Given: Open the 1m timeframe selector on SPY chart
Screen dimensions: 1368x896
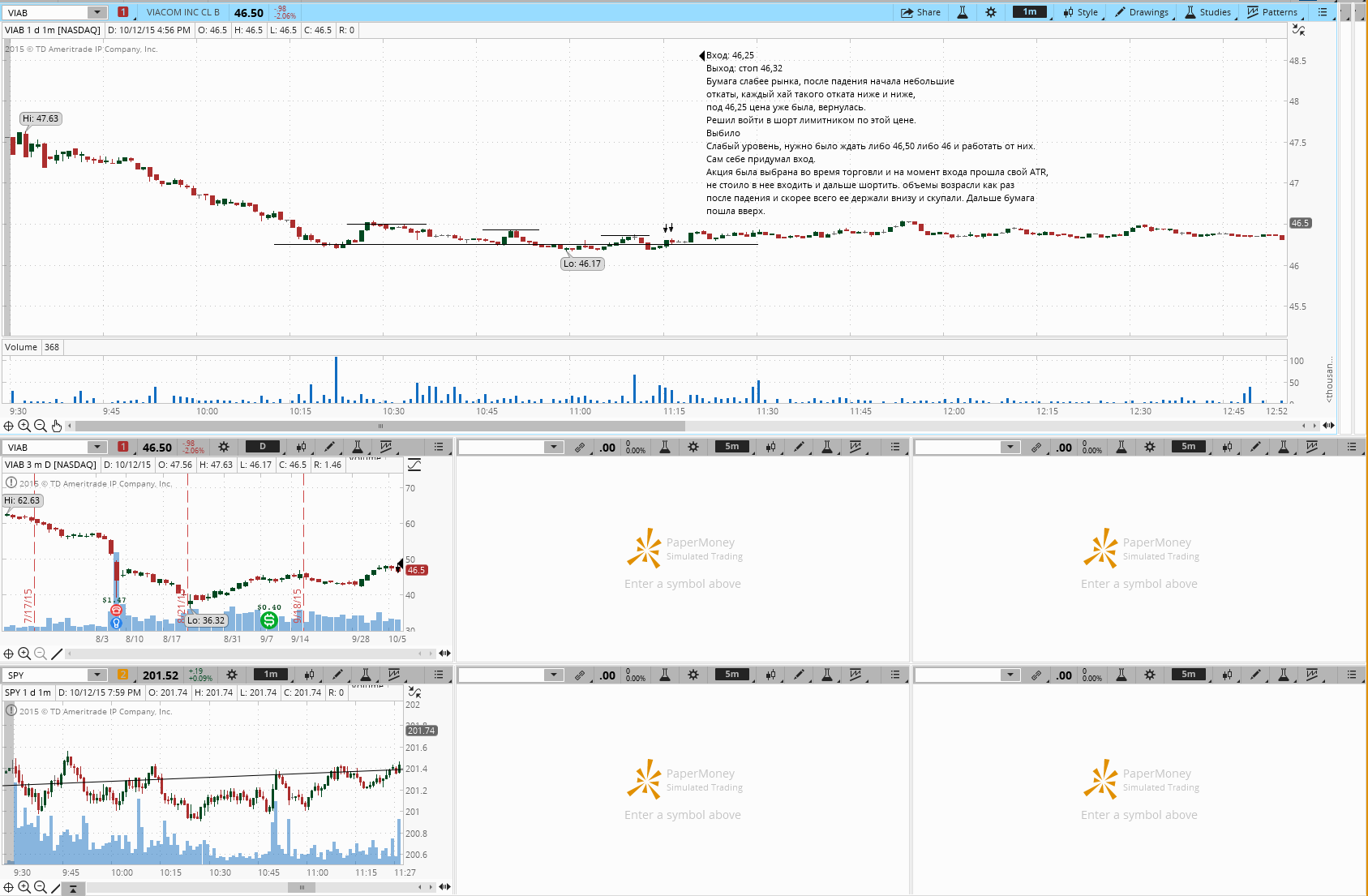Looking at the screenshot, I should pos(271,675).
